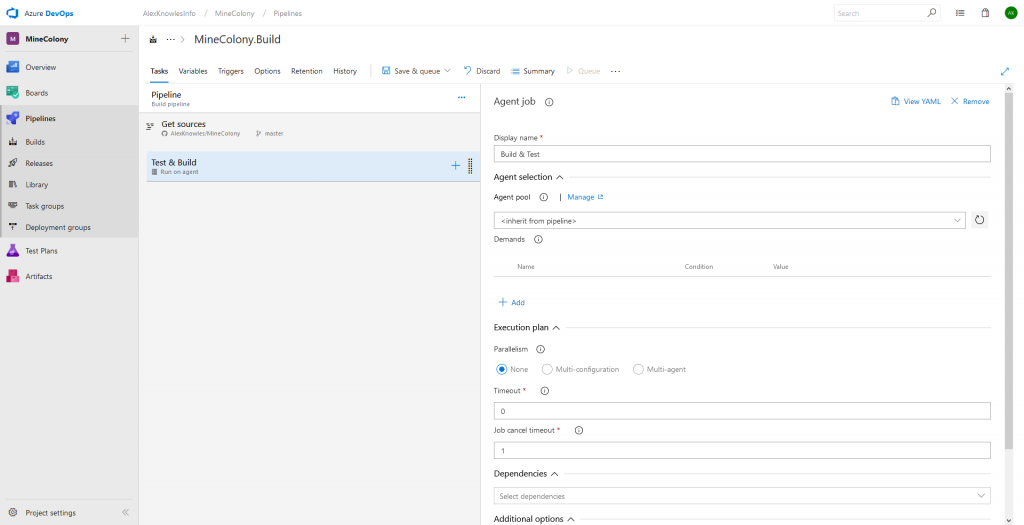Open the shopping bag marketplace icon

tap(985, 13)
